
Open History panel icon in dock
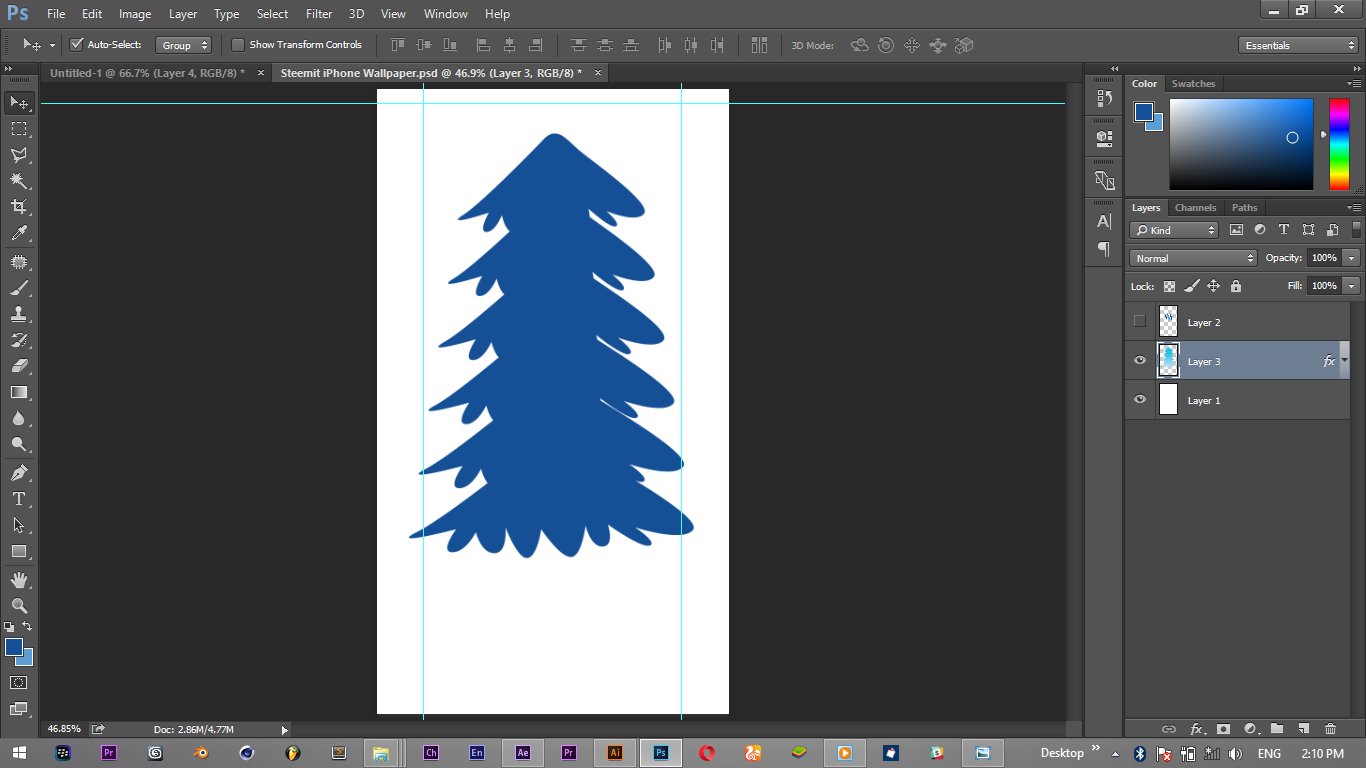coord(1104,98)
